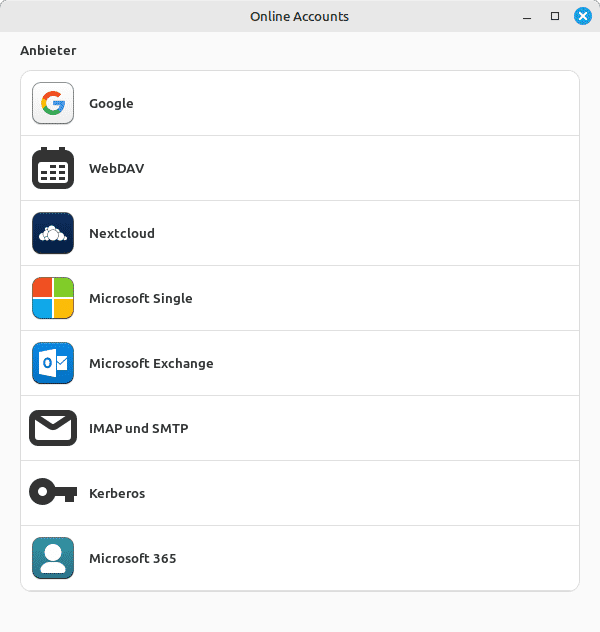
Task: Select the WebDAV calendar icon
Action: click(x=53, y=168)
